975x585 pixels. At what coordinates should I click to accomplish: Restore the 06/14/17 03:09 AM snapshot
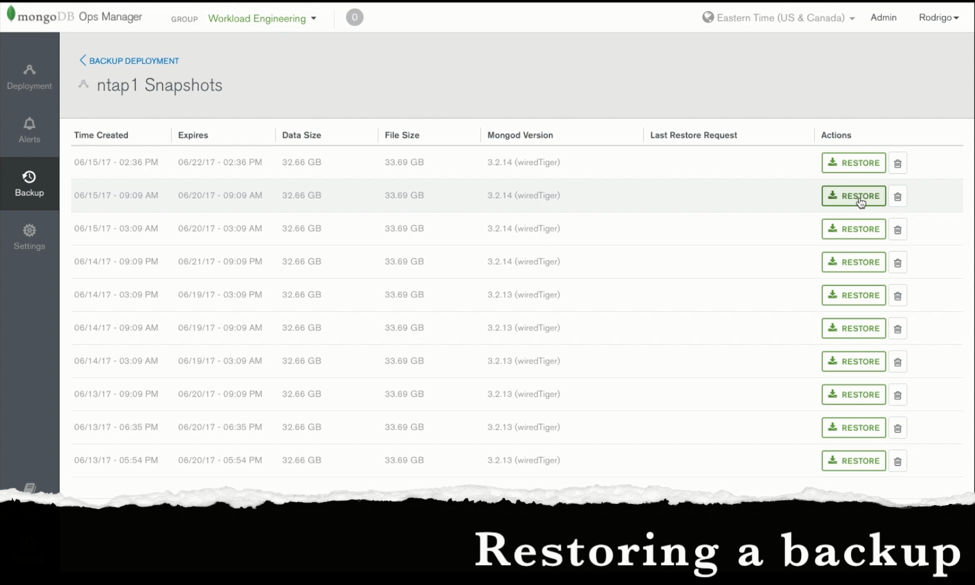tap(854, 361)
